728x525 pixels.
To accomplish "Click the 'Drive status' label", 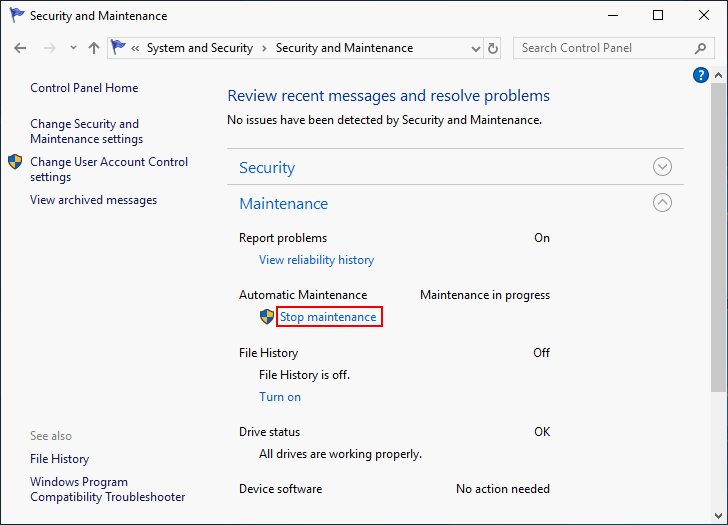I will coord(269,432).
